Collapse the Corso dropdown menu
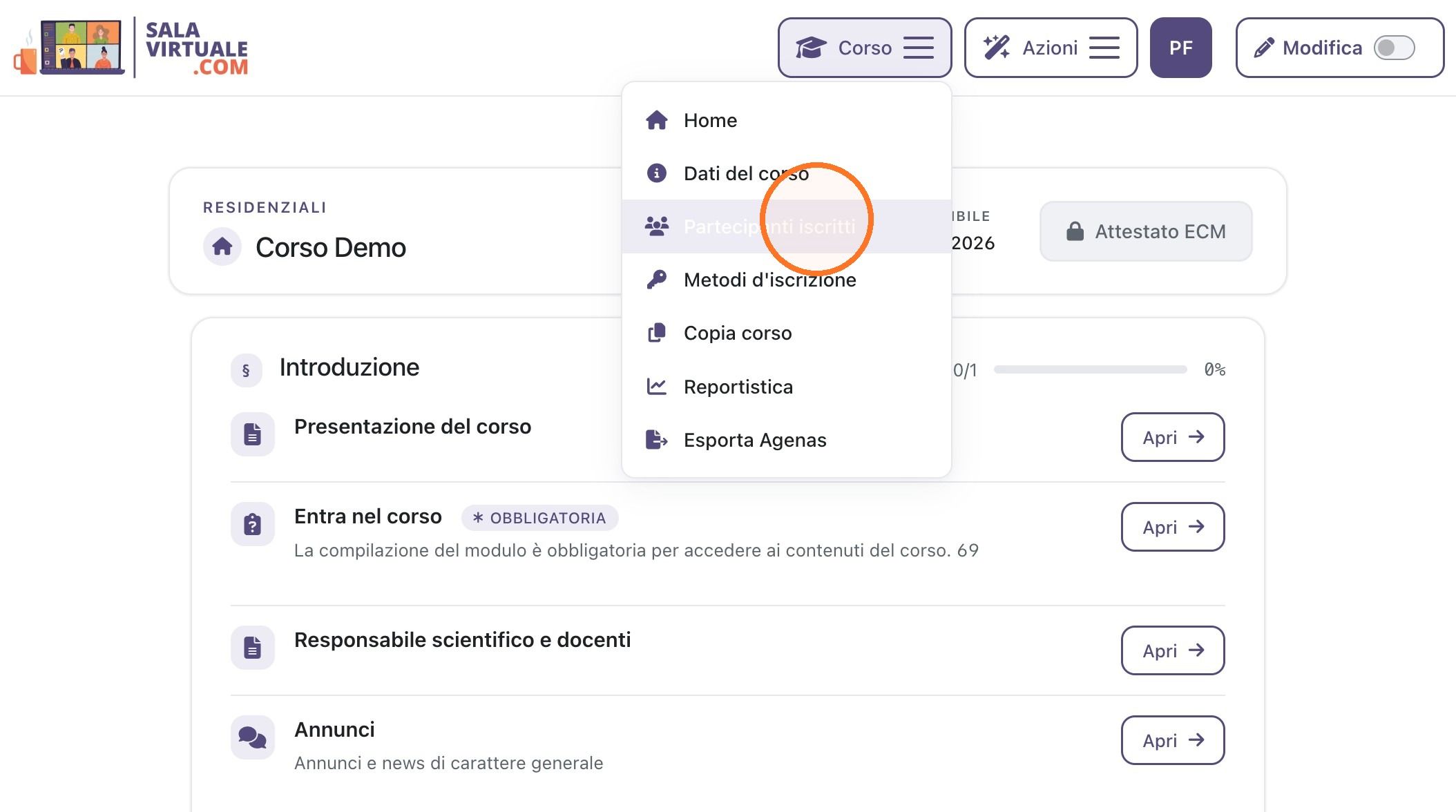The width and height of the screenshot is (1456, 812). coord(865,48)
